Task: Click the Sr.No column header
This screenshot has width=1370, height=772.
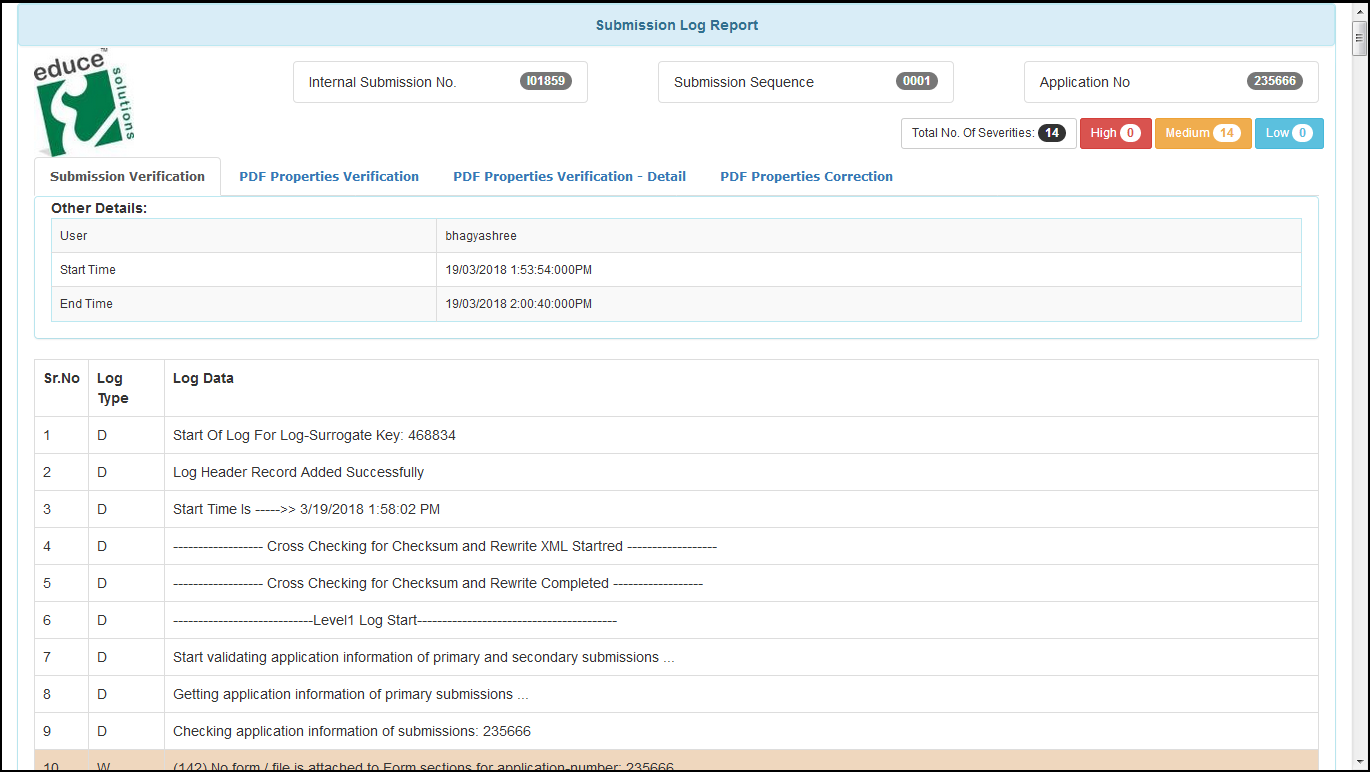Action: [x=62, y=379]
